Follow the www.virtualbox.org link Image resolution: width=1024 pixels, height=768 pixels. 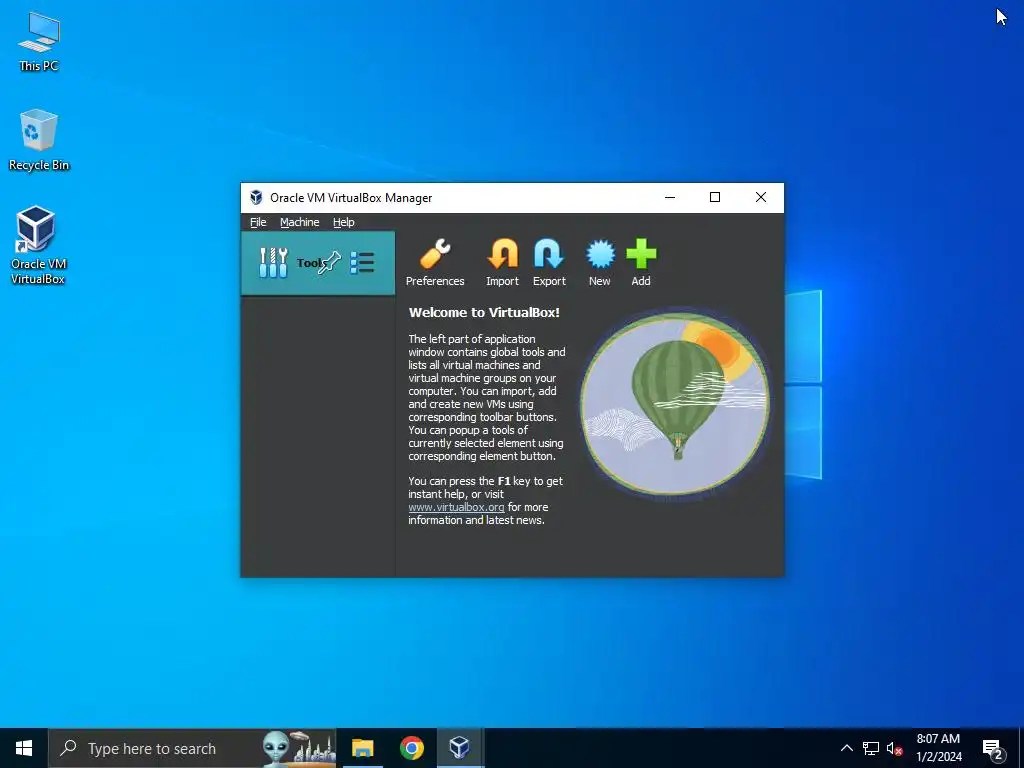456,507
